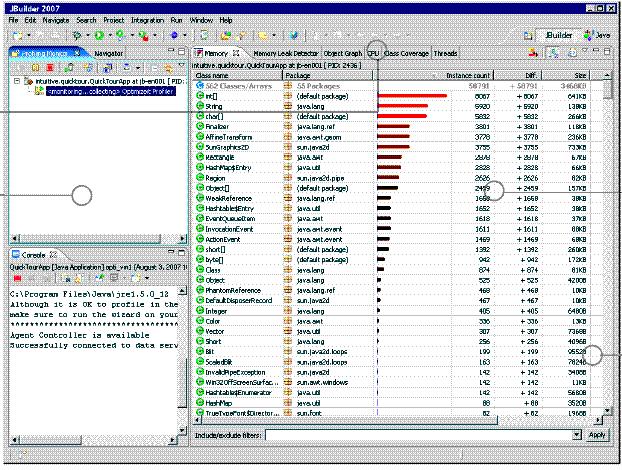Sort by the Class name column header

(x=238, y=75)
